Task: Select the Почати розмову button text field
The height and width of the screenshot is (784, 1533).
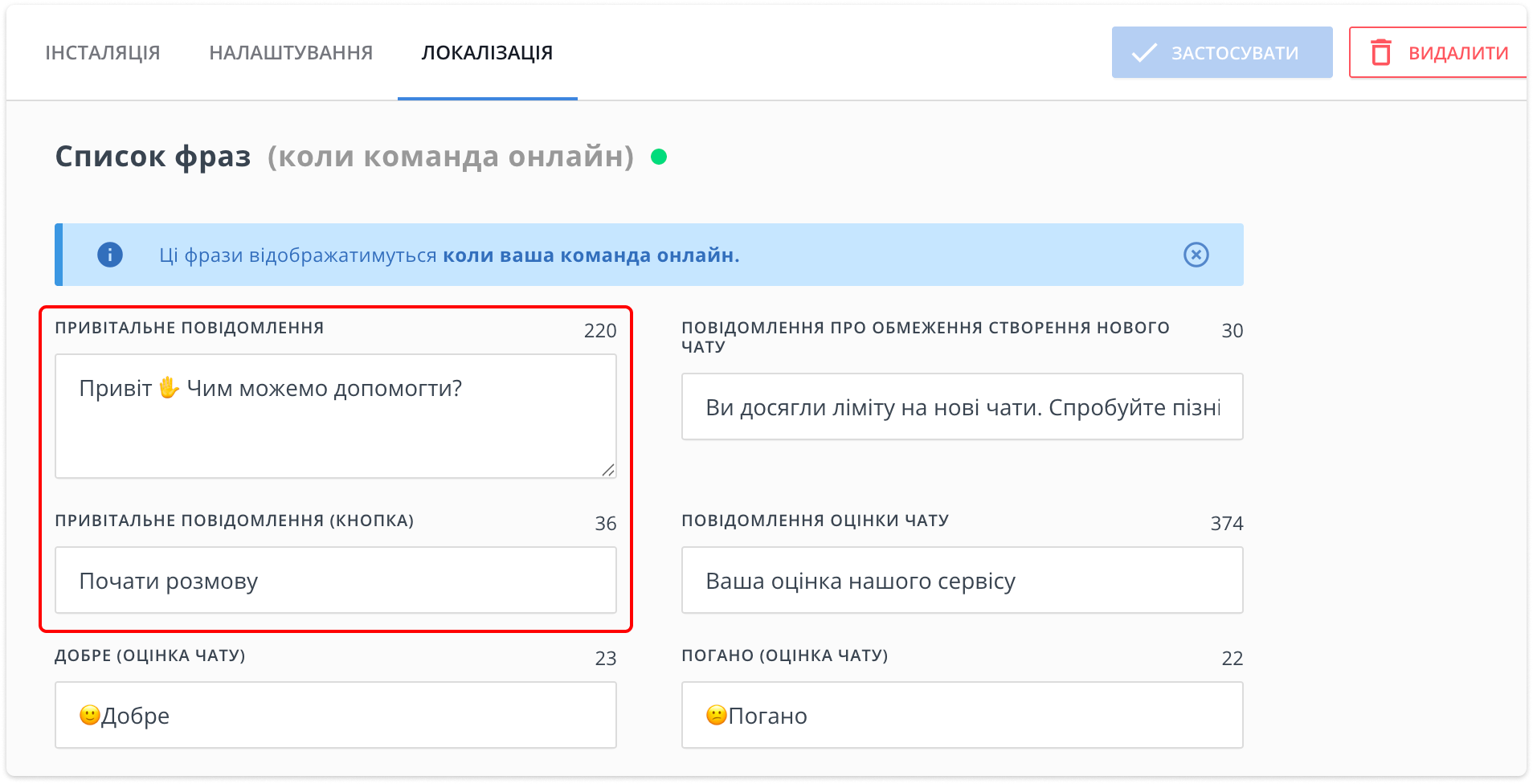Action: click(x=335, y=580)
